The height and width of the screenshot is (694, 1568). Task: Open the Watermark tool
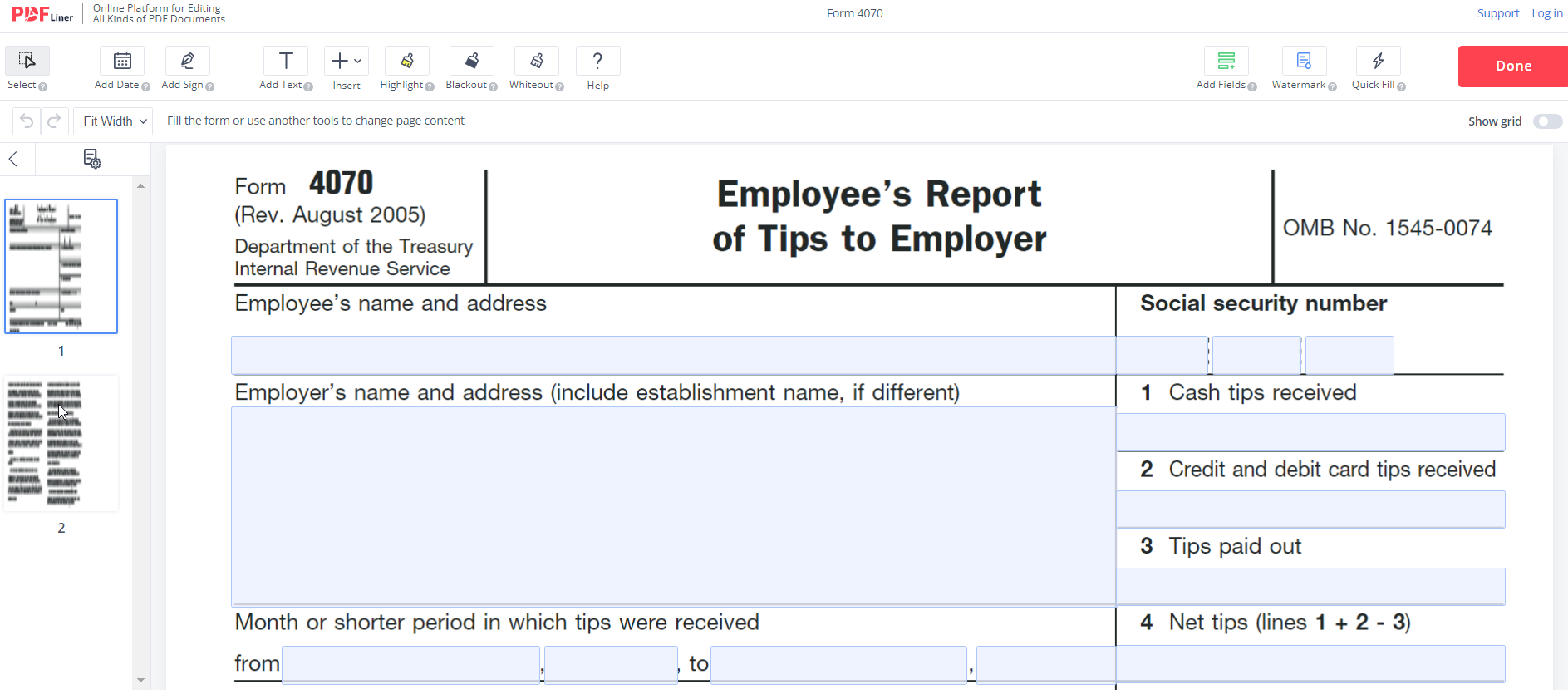coord(1303,62)
